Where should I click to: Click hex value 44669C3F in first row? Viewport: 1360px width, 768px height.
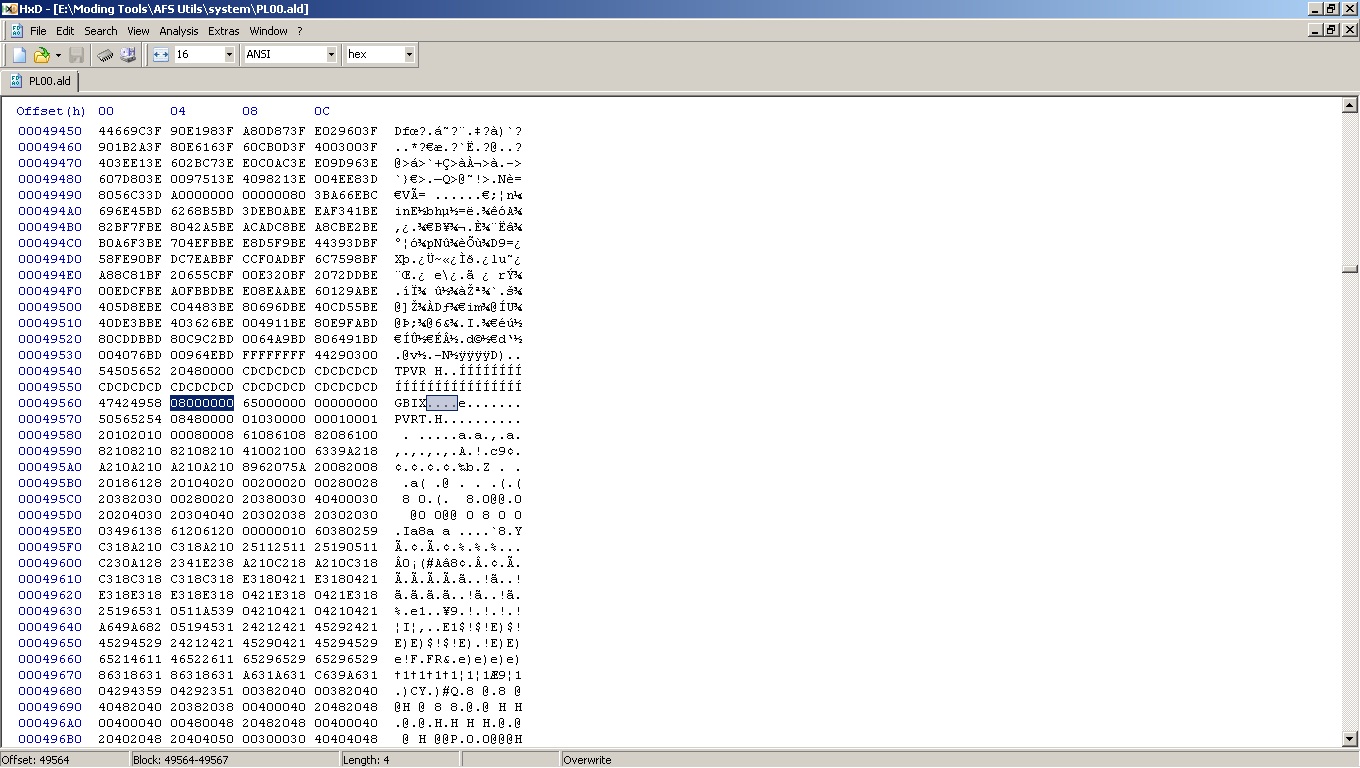pos(130,131)
